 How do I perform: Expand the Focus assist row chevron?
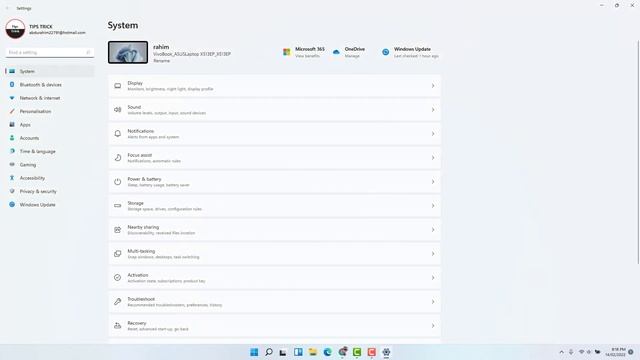(433, 158)
